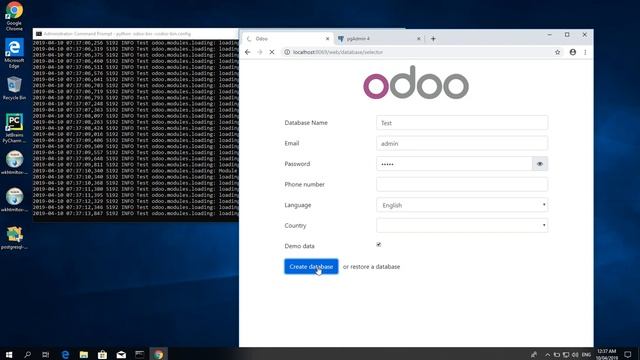Viewport: 640px width, 360px height.
Task: Open Microsoft Store from taskbar
Action: tap(102, 354)
